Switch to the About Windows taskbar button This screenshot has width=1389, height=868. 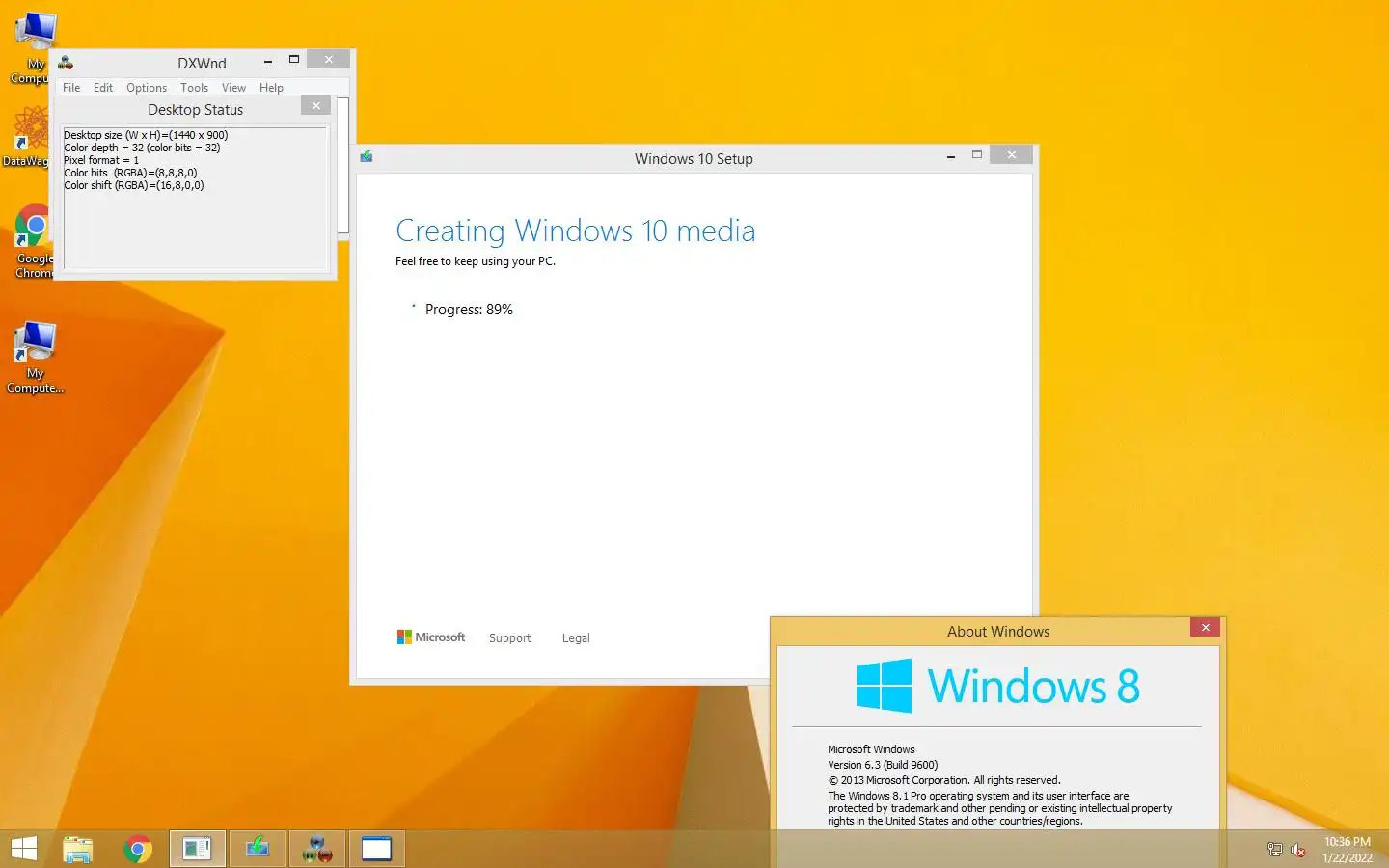[x=198, y=849]
